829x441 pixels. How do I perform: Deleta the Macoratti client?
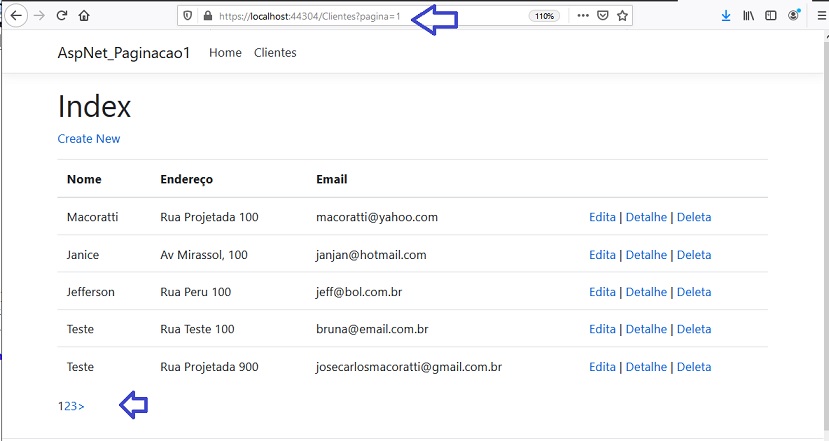(694, 217)
